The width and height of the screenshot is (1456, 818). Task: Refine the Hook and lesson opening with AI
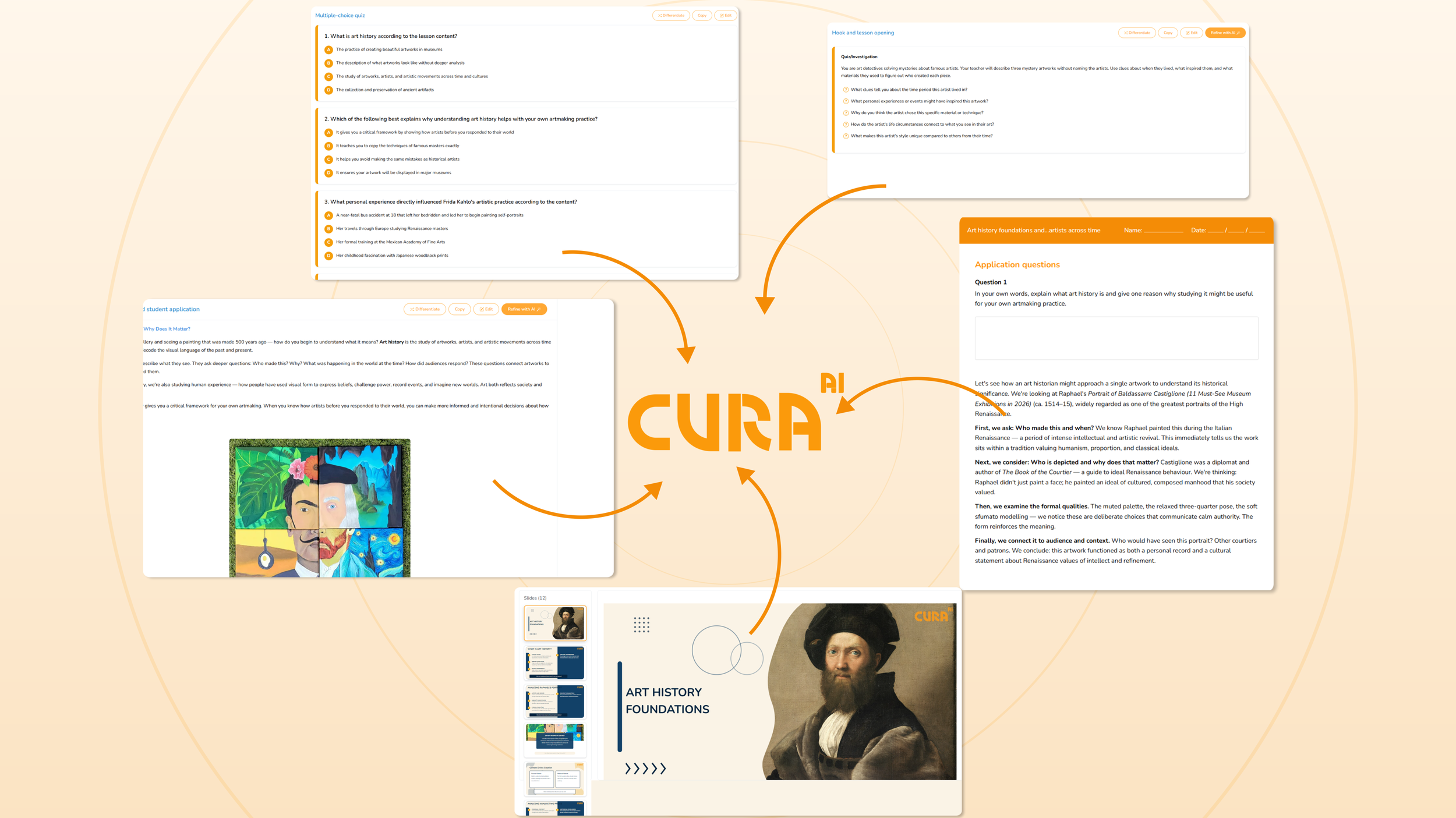[x=1225, y=33]
